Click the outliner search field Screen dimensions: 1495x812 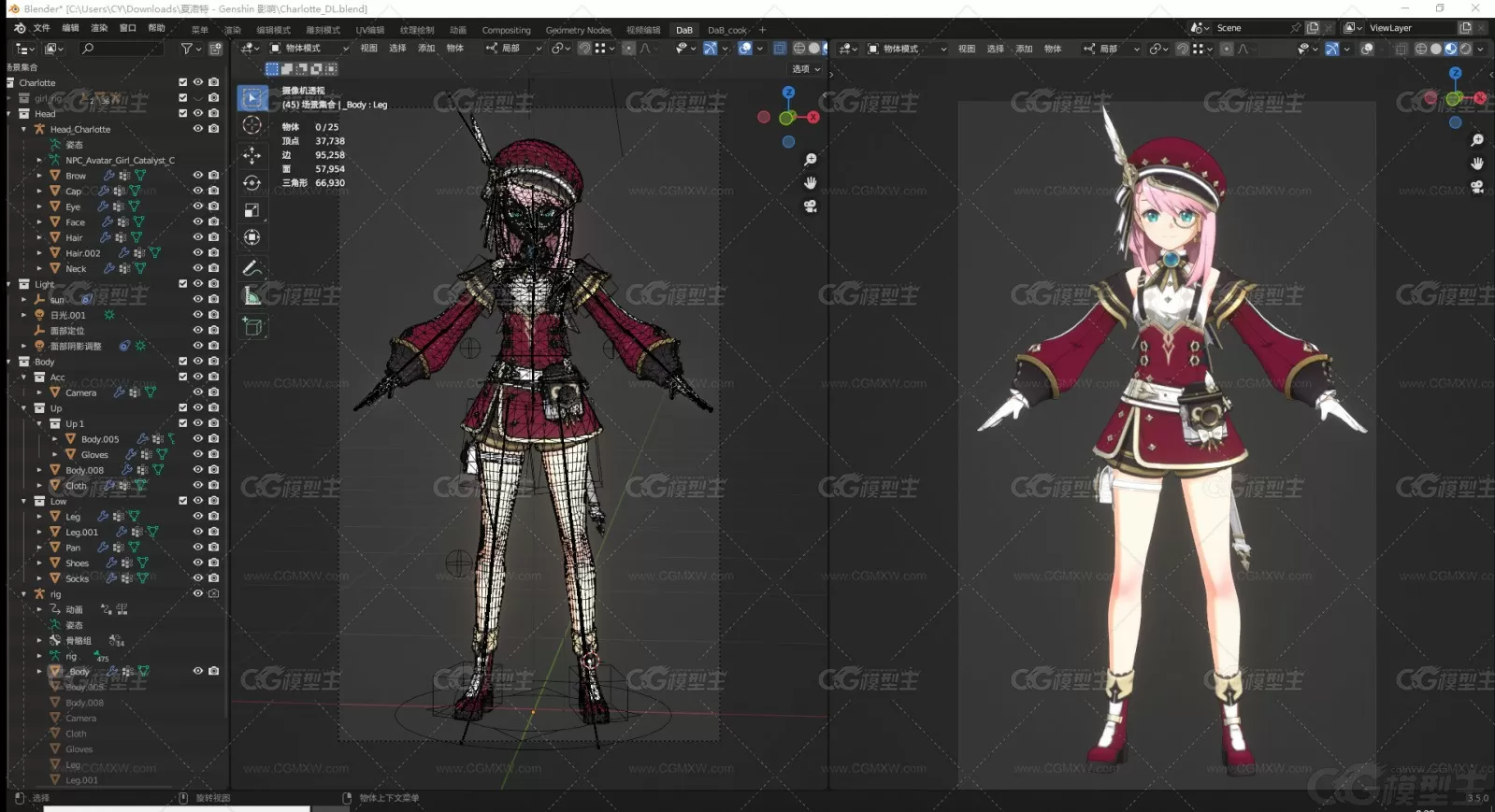point(122,49)
